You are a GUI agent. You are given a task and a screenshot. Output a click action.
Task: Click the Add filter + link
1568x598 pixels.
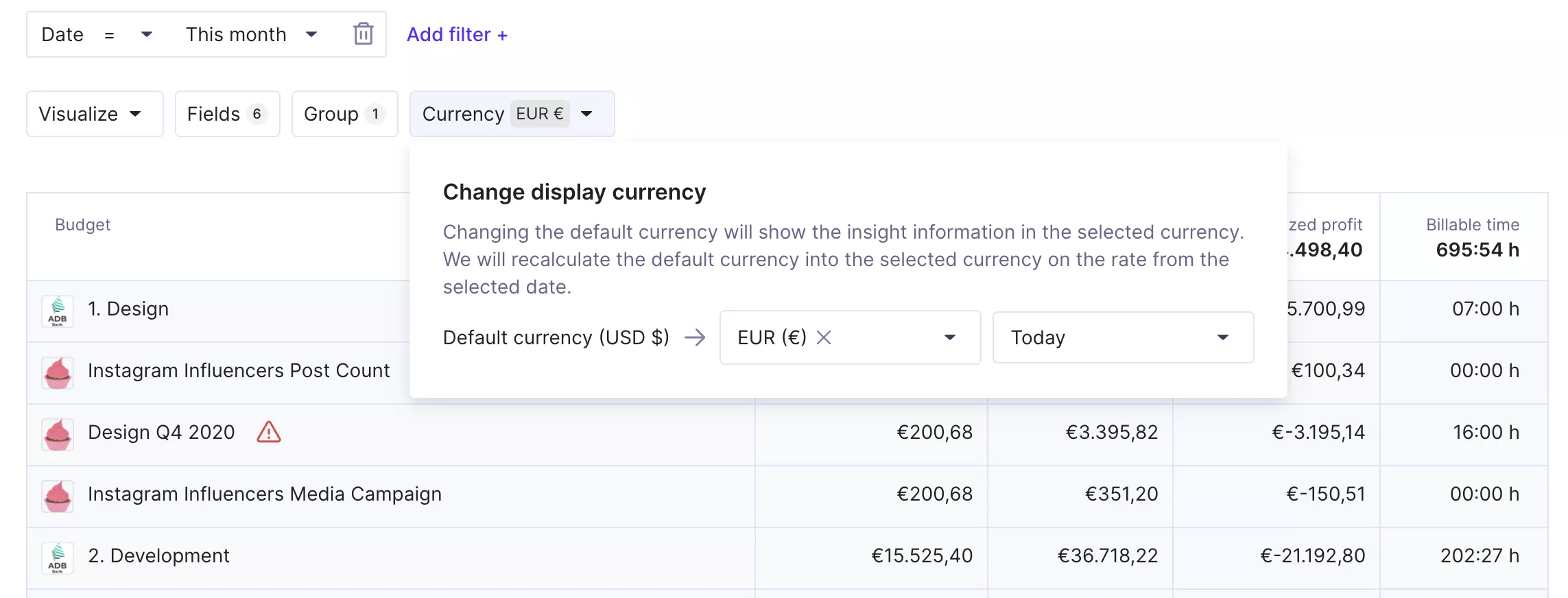click(x=457, y=34)
